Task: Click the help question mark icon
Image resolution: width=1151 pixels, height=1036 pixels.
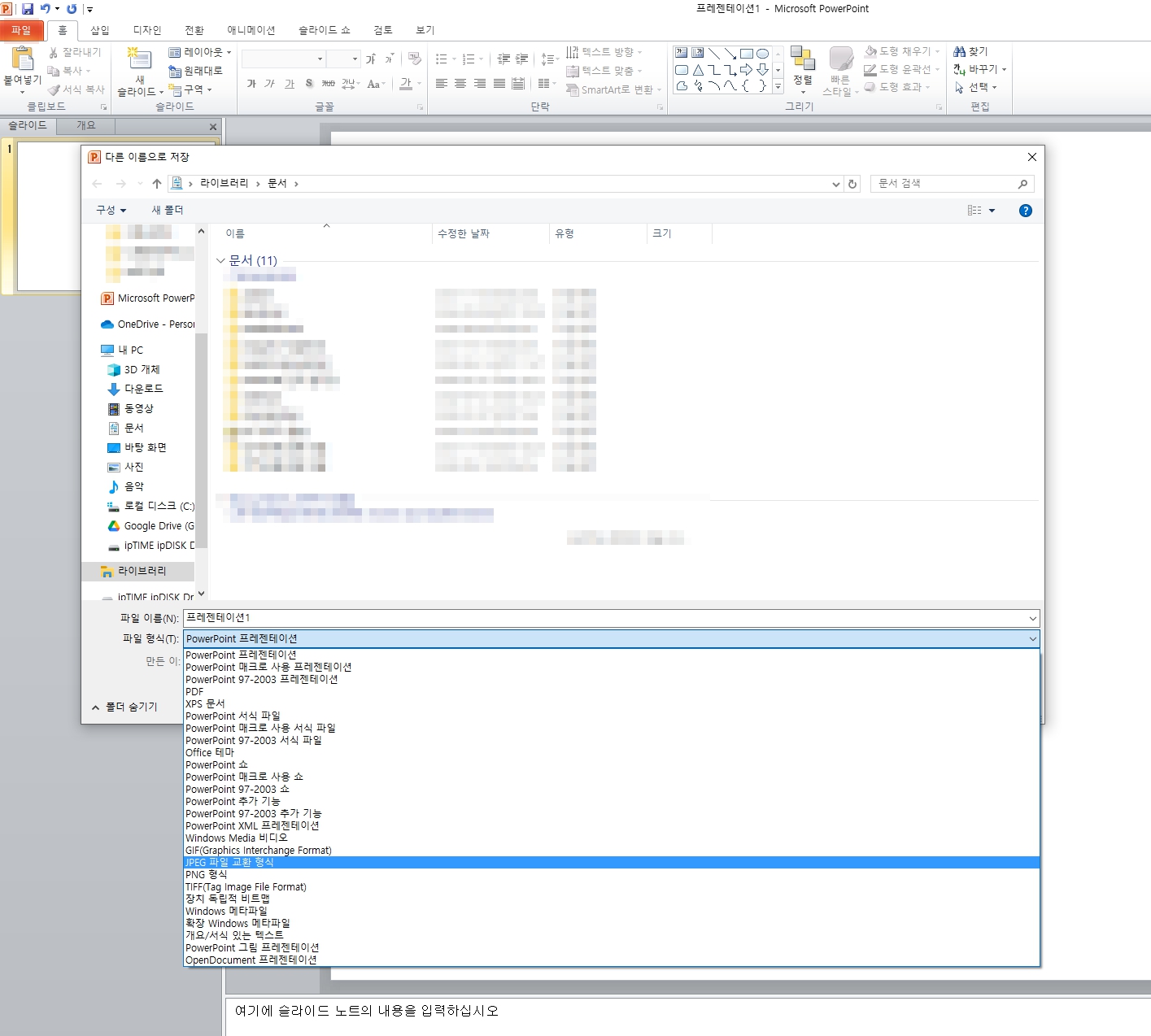Action: pyautogui.click(x=1026, y=211)
